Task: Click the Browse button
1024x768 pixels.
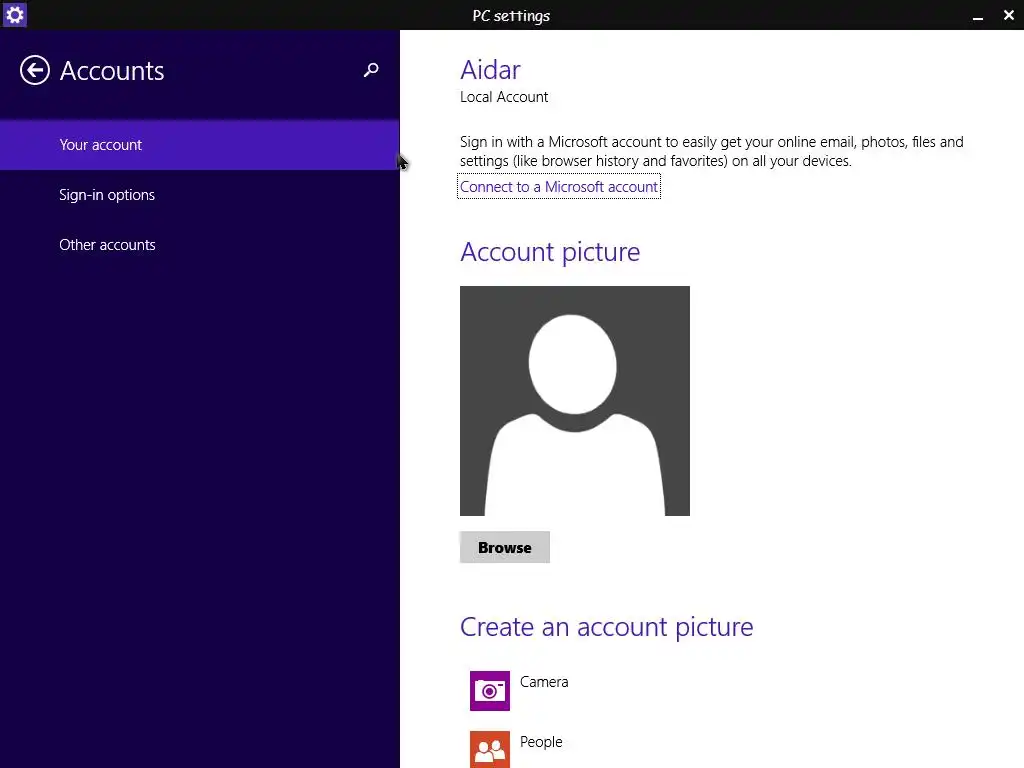Action: 505,547
